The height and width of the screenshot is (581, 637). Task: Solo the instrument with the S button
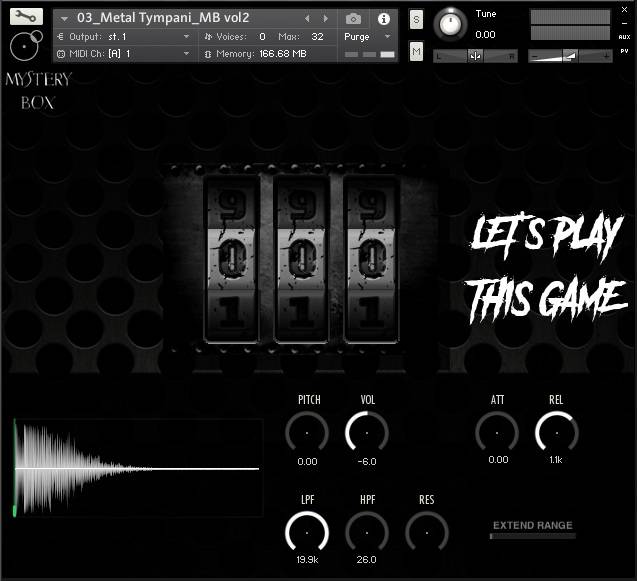click(x=416, y=21)
